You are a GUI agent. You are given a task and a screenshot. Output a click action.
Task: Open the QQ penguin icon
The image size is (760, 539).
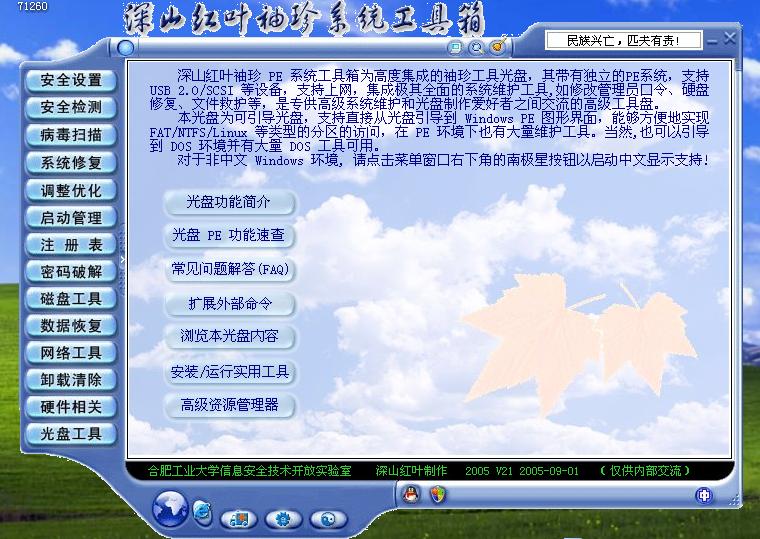[x=412, y=495]
